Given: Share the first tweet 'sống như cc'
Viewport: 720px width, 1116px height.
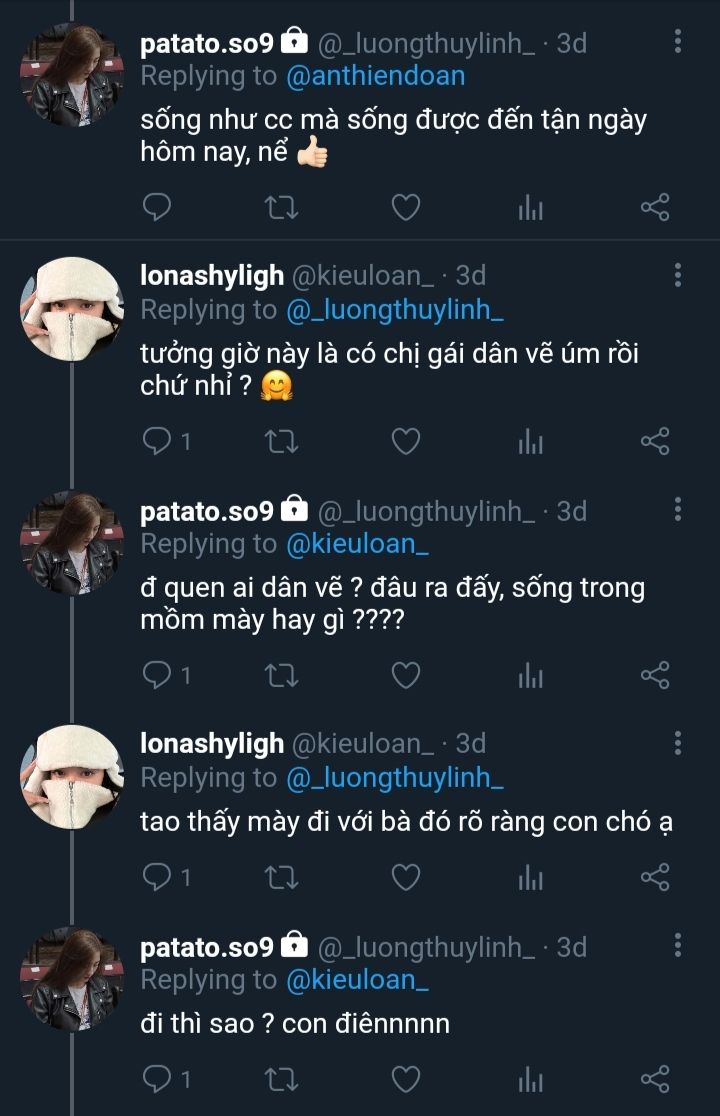Looking at the screenshot, I should click(x=654, y=208).
